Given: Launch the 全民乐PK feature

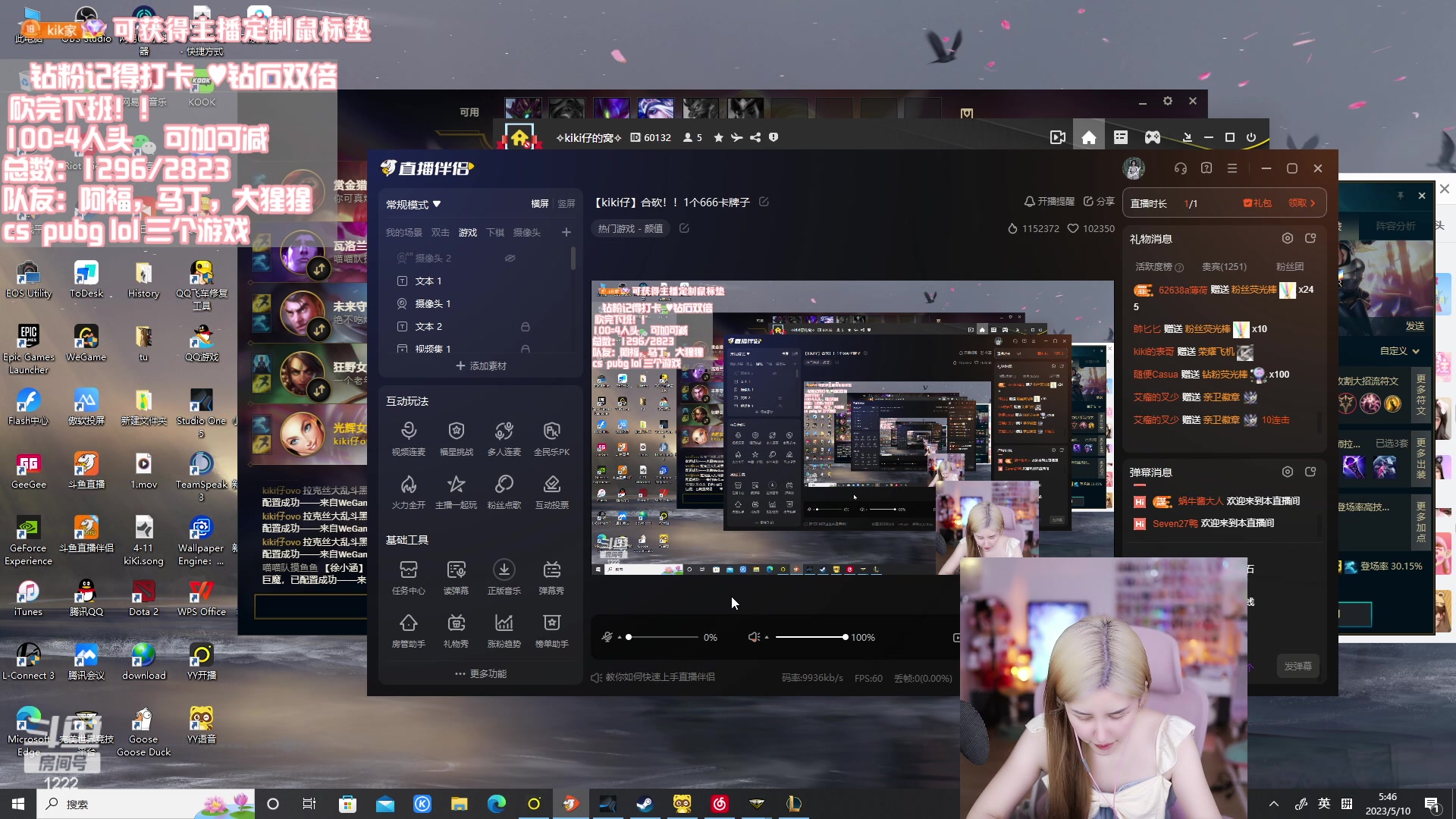Looking at the screenshot, I should [552, 439].
